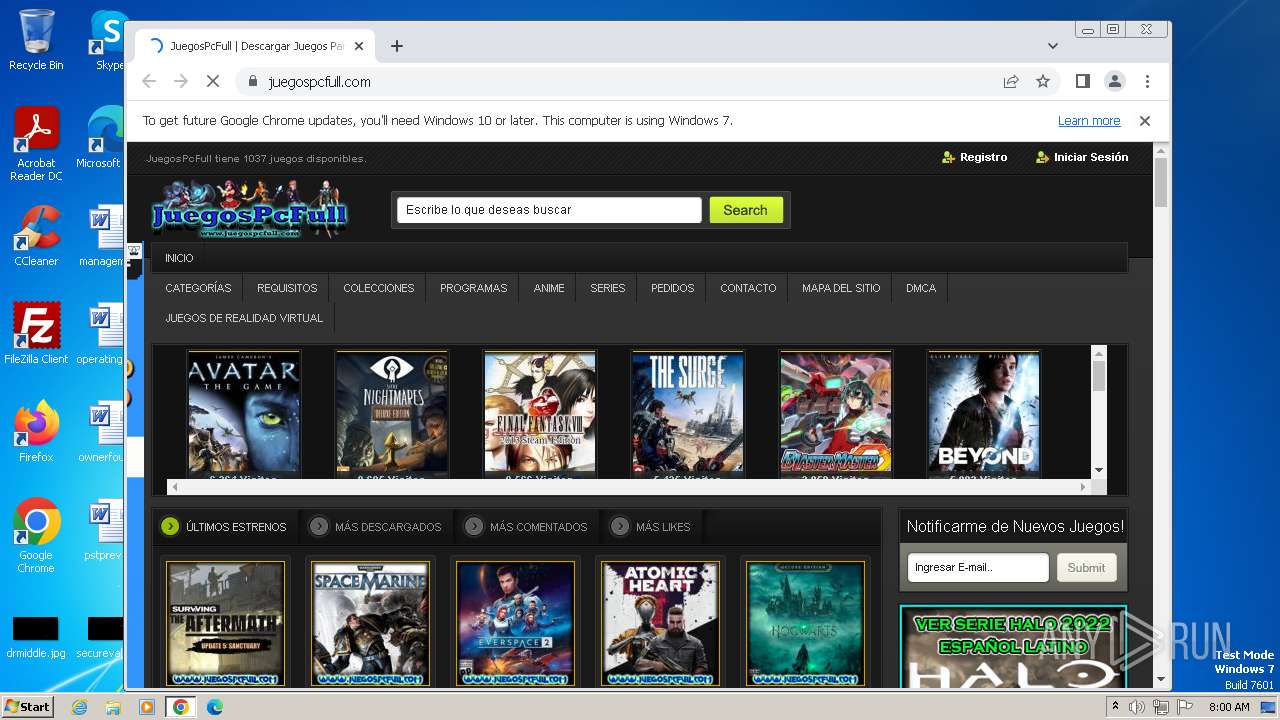Open CCleaner desktop icon
The width and height of the screenshot is (1280, 720).
(36, 236)
